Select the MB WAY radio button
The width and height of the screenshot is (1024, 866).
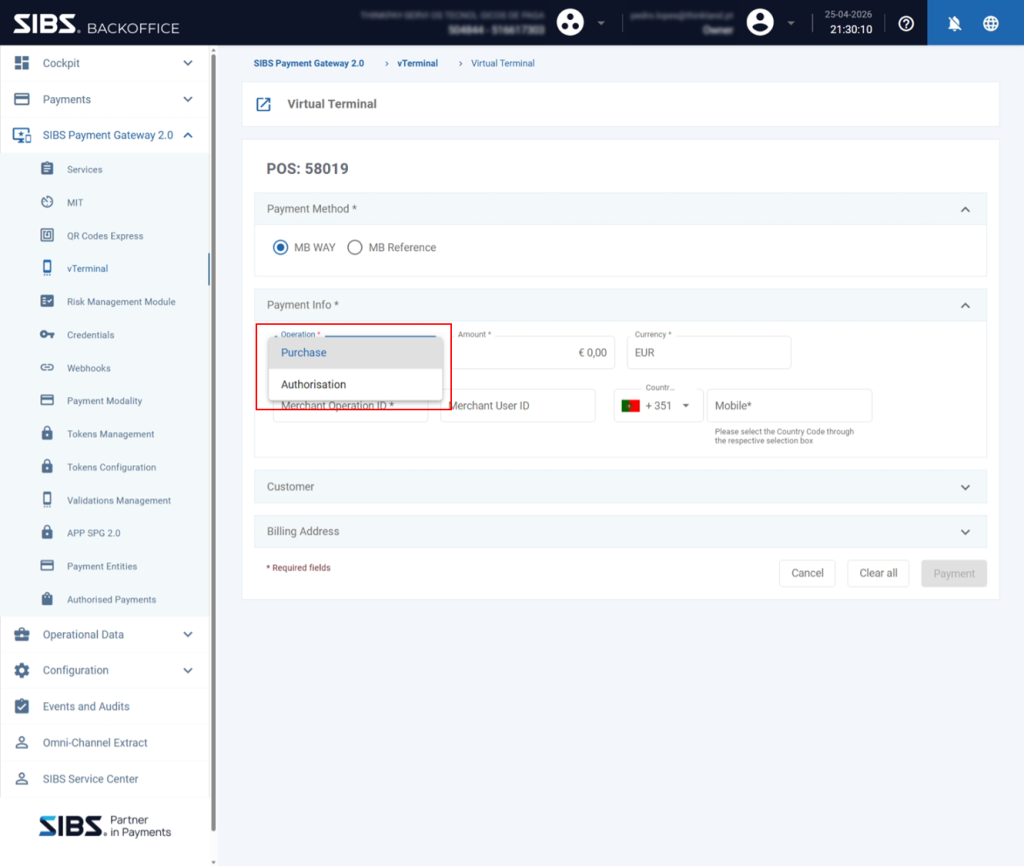[x=280, y=248]
